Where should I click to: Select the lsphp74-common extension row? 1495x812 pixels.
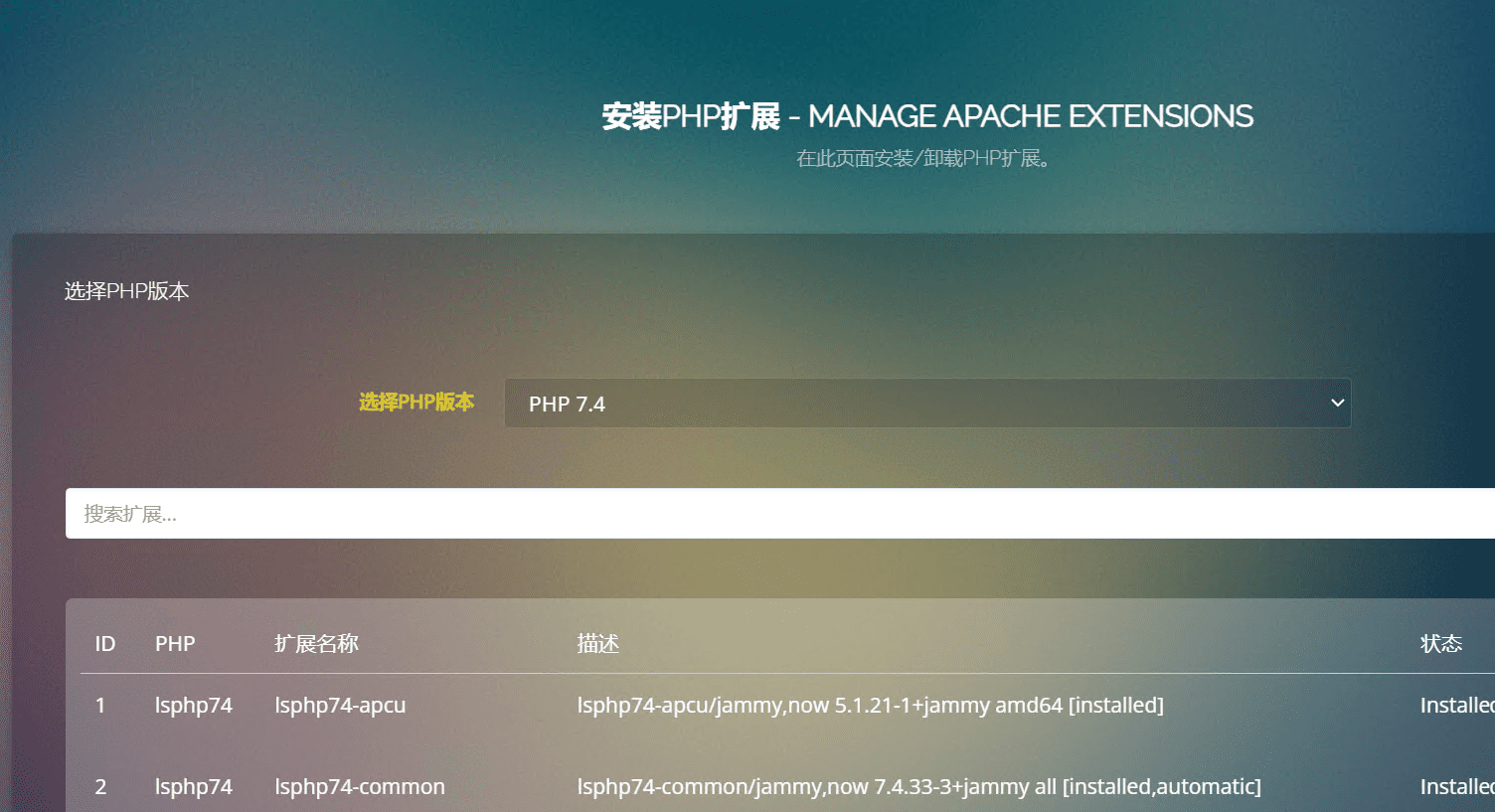[360, 786]
